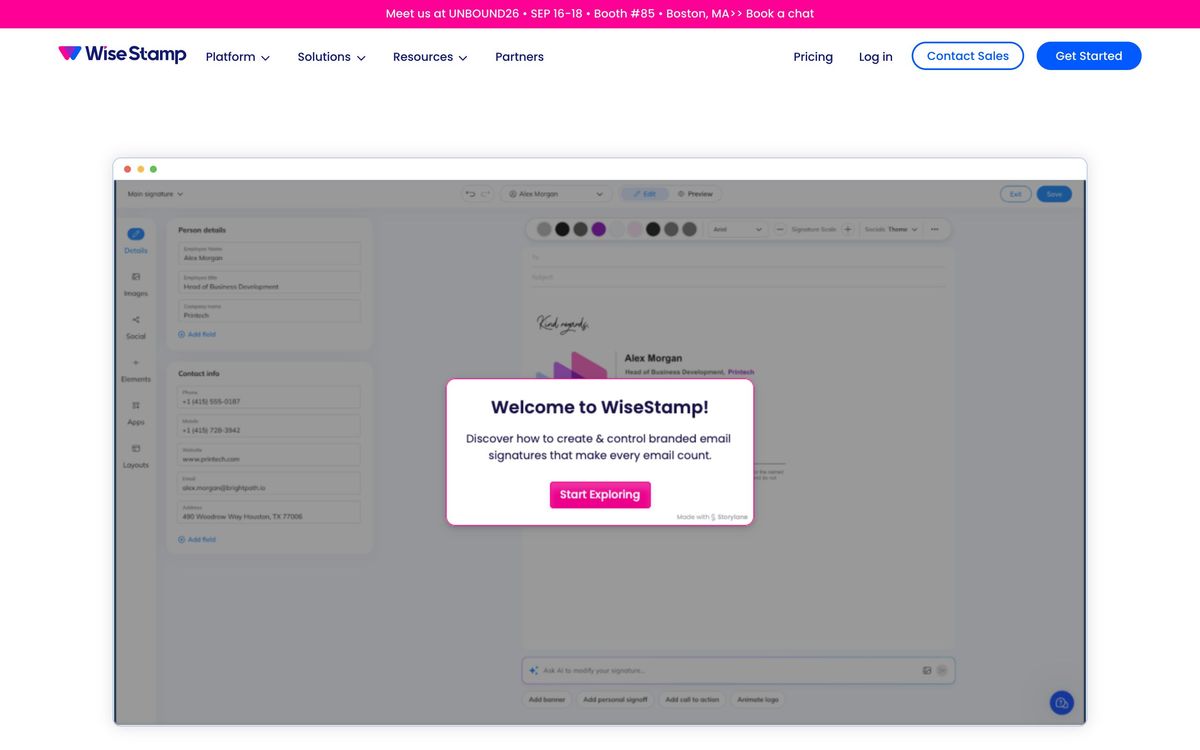The image size is (1200, 750).
Task: Go to the Partners page
Action: tap(519, 57)
